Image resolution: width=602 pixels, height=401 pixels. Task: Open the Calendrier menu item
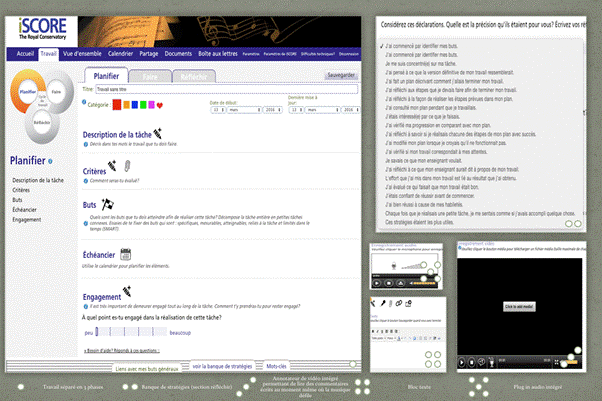point(120,54)
